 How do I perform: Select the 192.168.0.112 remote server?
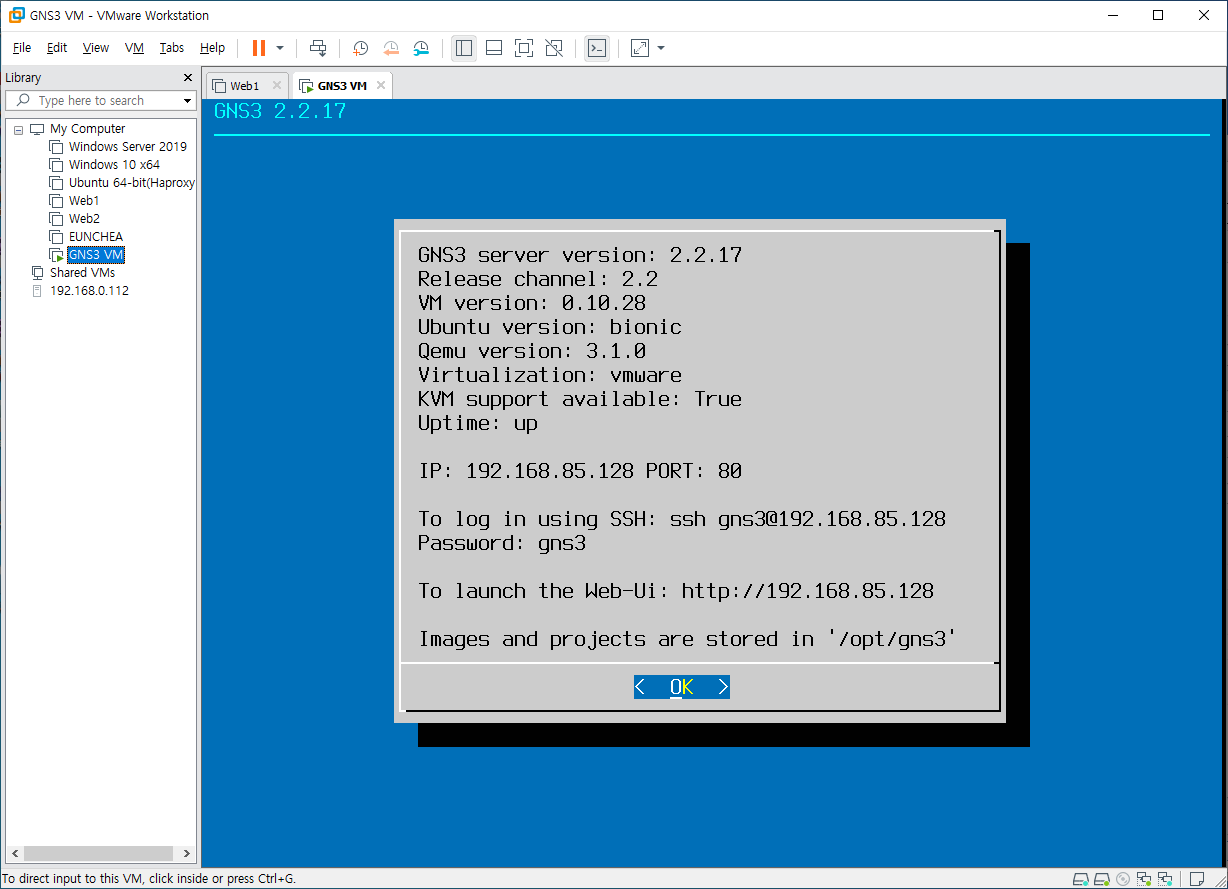pyautogui.click(x=89, y=291)
